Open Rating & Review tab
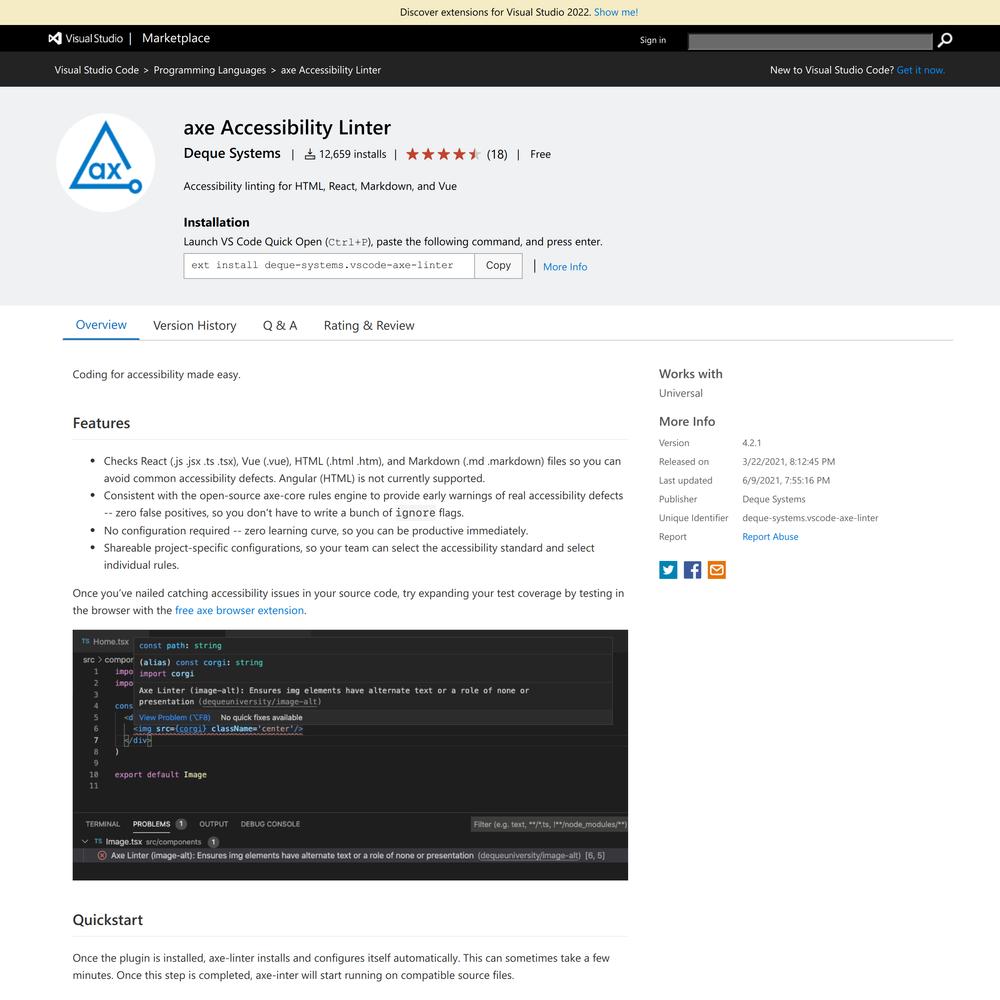Image resolution: width=1000 pixels, height=1000 pixels. coord(369,325)
